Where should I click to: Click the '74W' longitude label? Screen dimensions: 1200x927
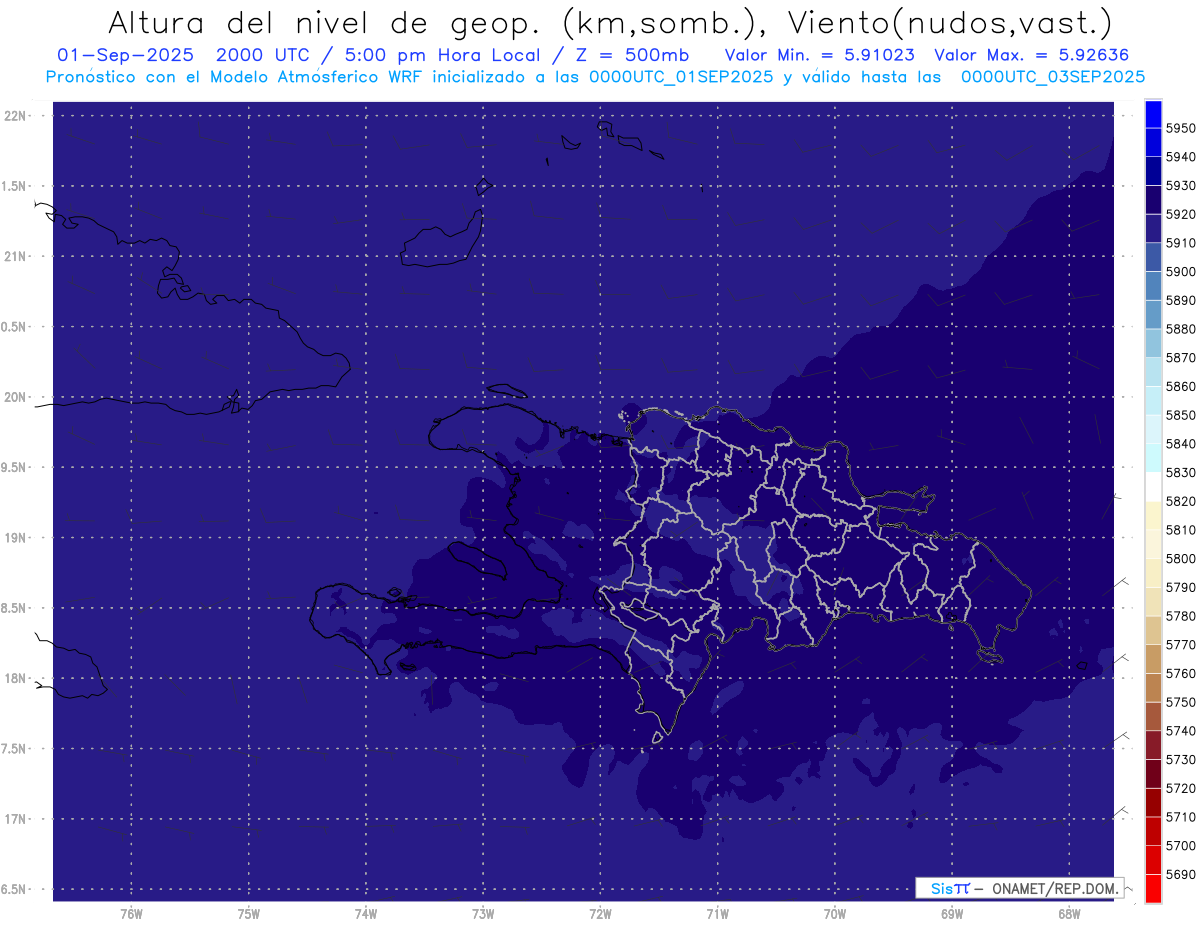366,913
